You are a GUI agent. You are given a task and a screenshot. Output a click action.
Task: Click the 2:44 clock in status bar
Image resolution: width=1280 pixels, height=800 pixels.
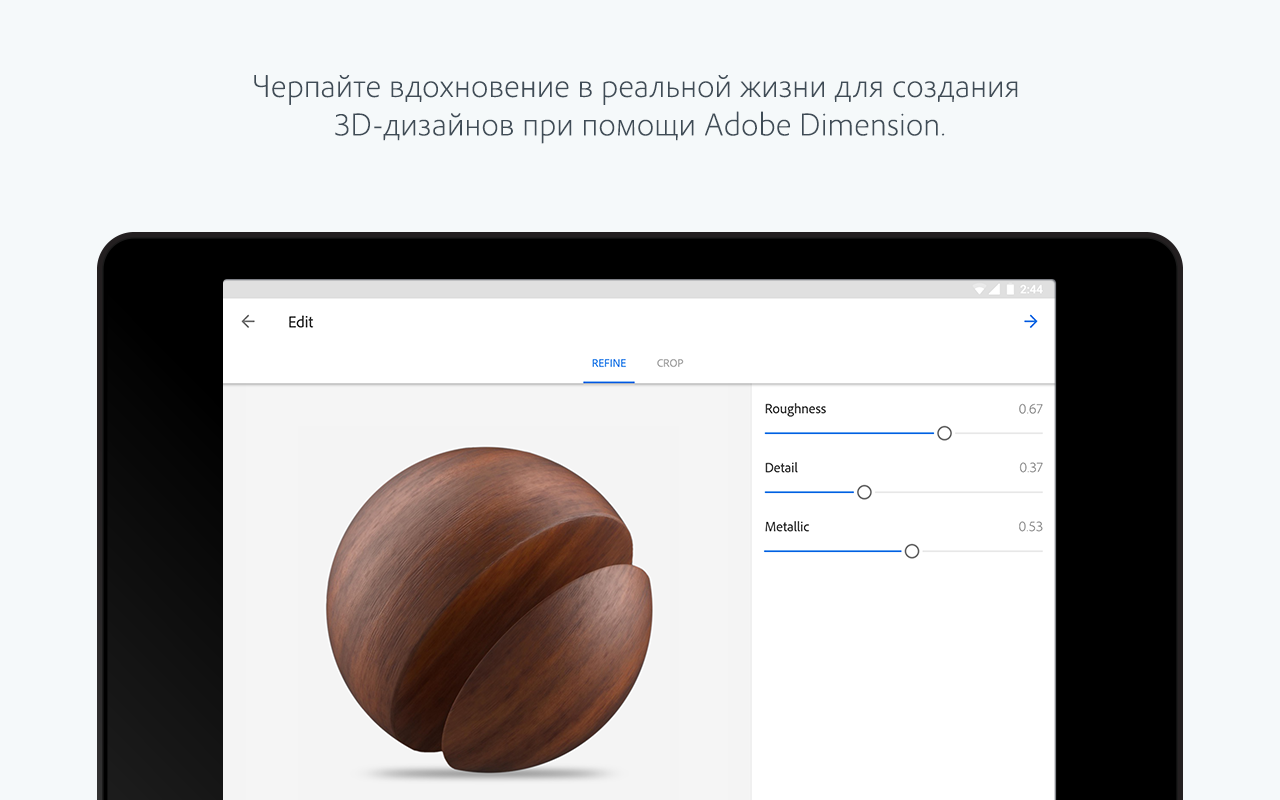click(1031, 289)
